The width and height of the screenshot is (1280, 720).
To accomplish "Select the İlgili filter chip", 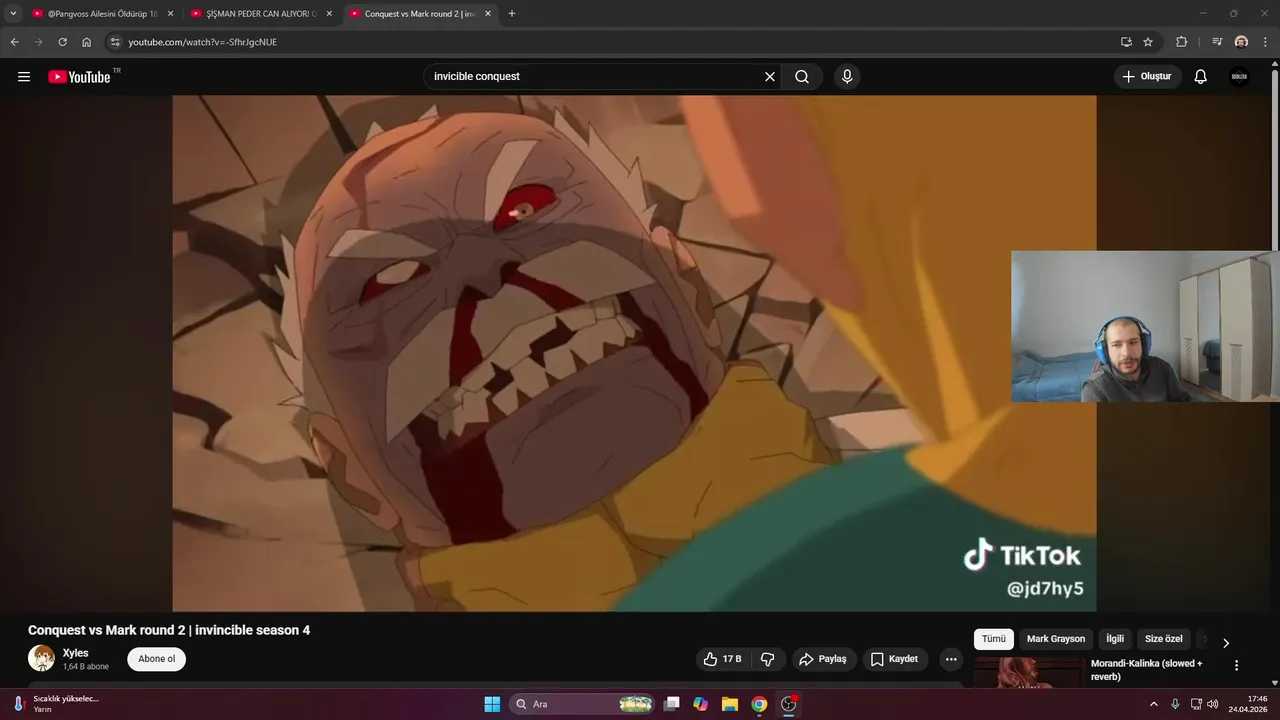I will pyautogui.click(x=1115, y=639).
